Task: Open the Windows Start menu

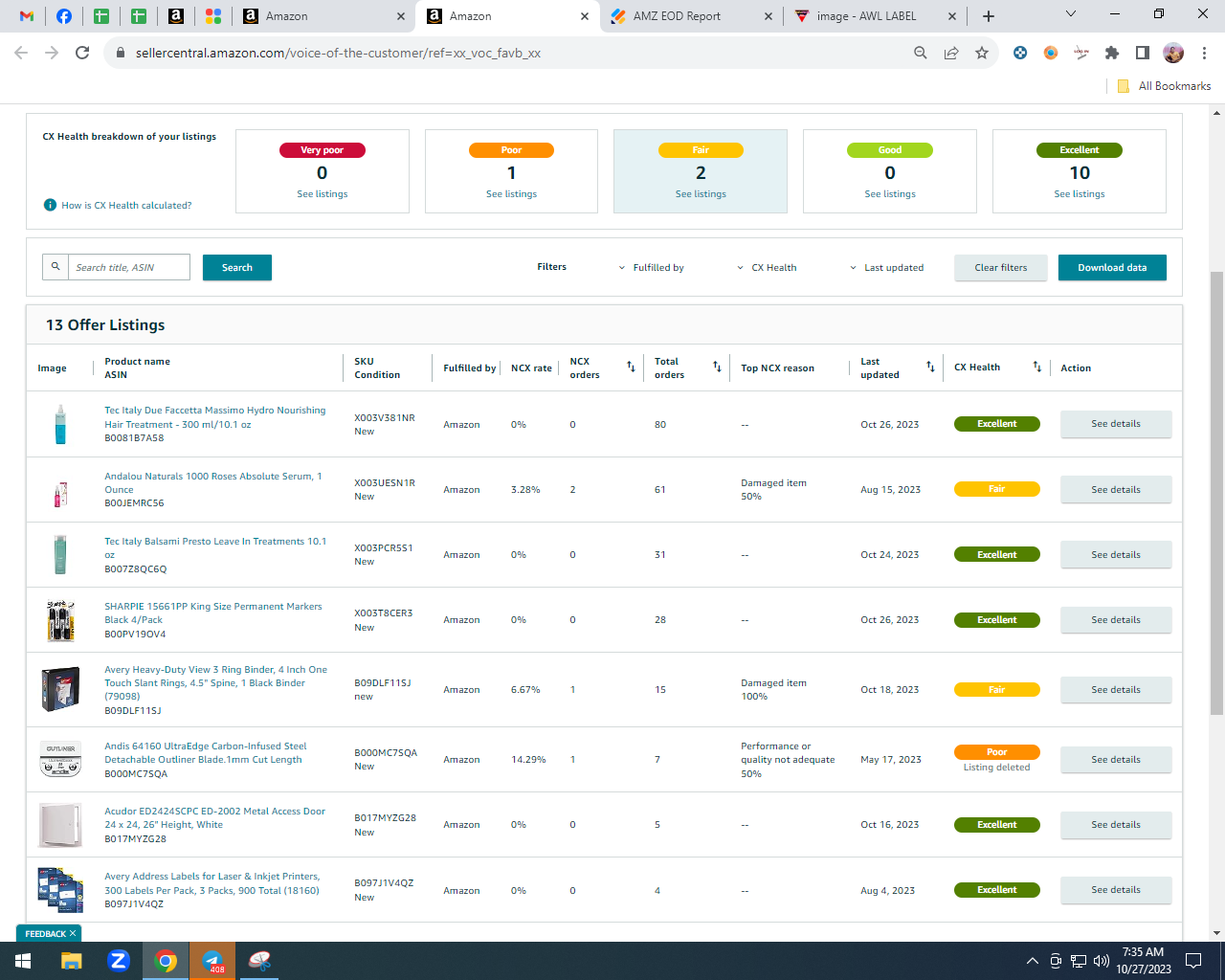Action: coord(23,961)
